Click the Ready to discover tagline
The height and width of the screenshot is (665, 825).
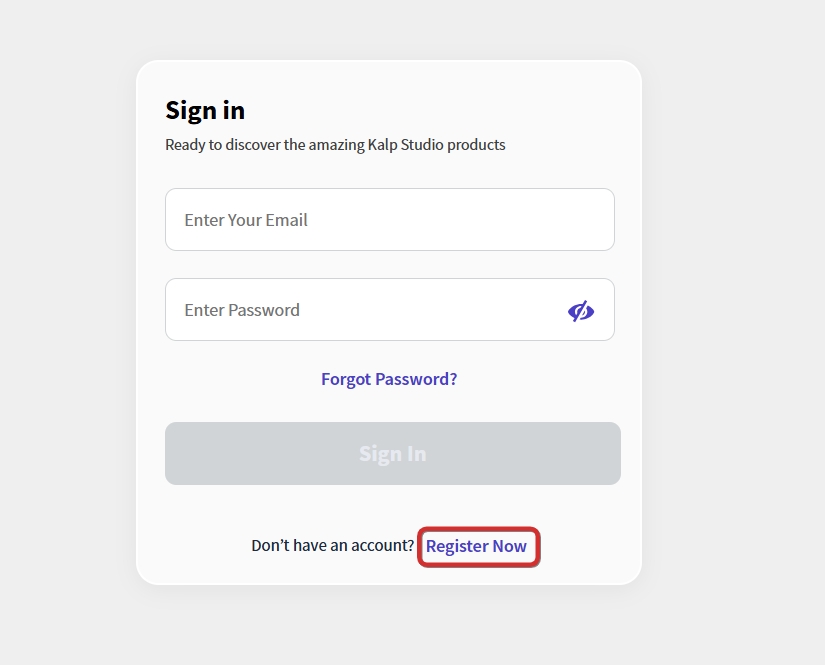coord(335,145)
